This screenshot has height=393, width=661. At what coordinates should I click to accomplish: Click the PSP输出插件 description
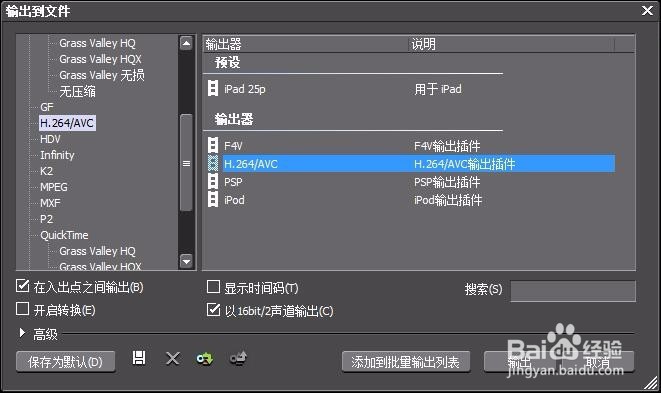pyautogui.click(x=447, y=182)
